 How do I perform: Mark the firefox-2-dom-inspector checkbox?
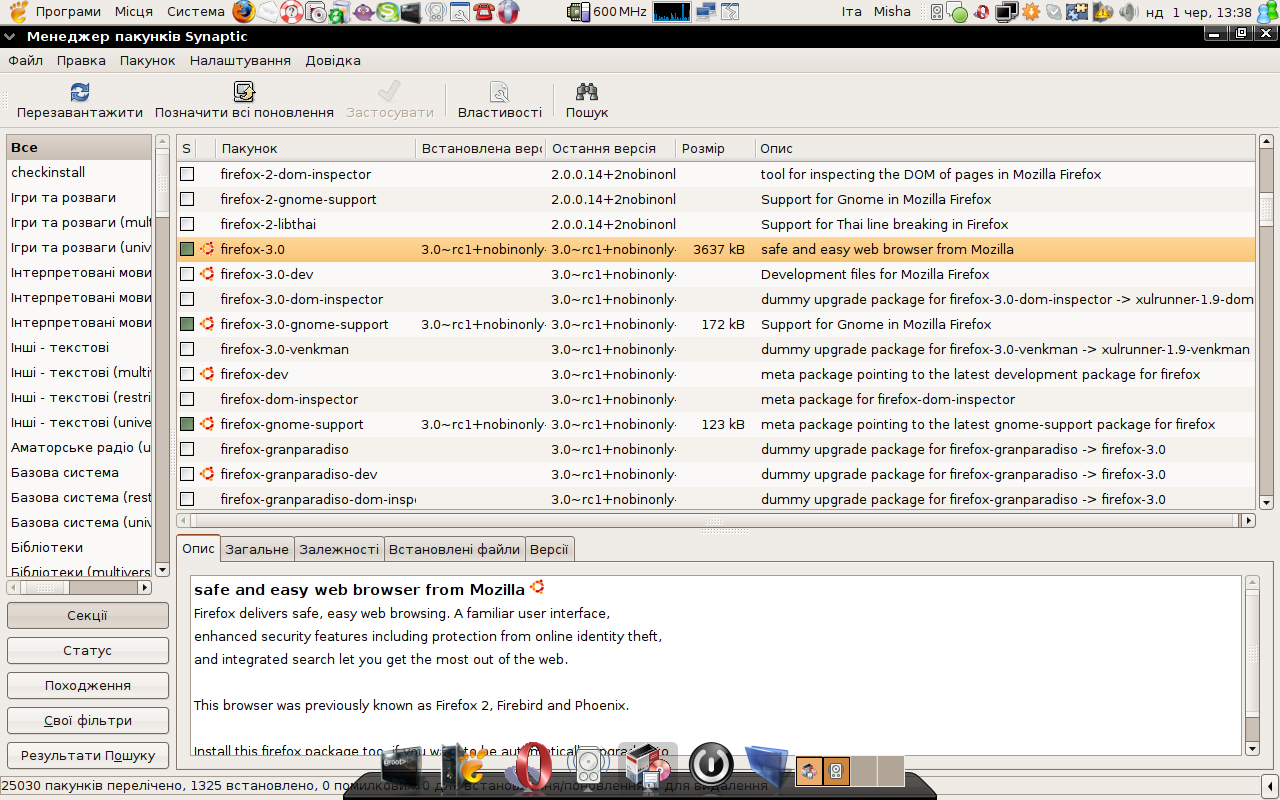pos(187,174)
